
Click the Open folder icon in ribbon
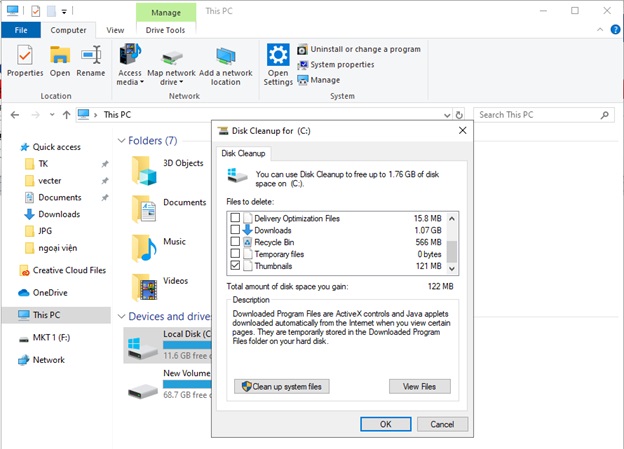(60, 61)
